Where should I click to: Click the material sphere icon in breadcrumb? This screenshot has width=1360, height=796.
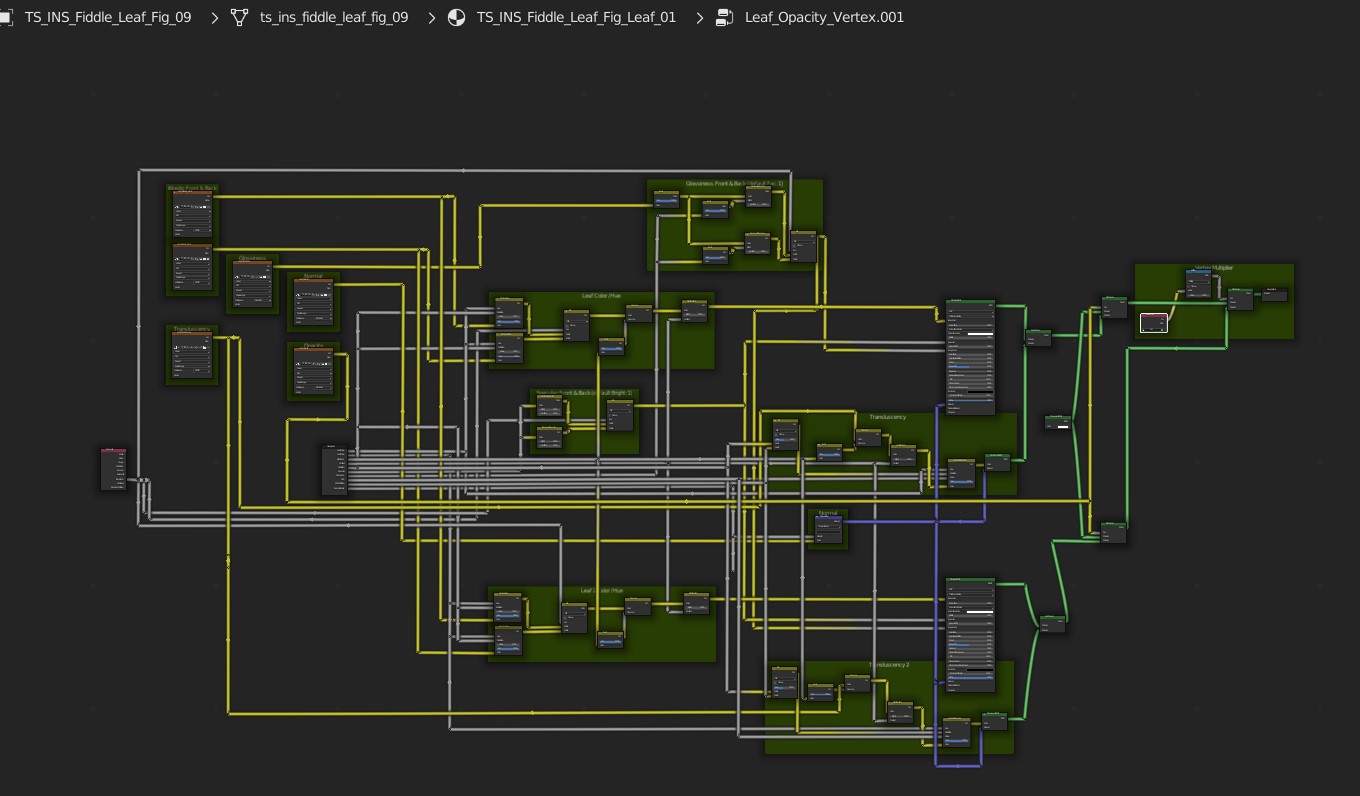[x=456, y=17]
